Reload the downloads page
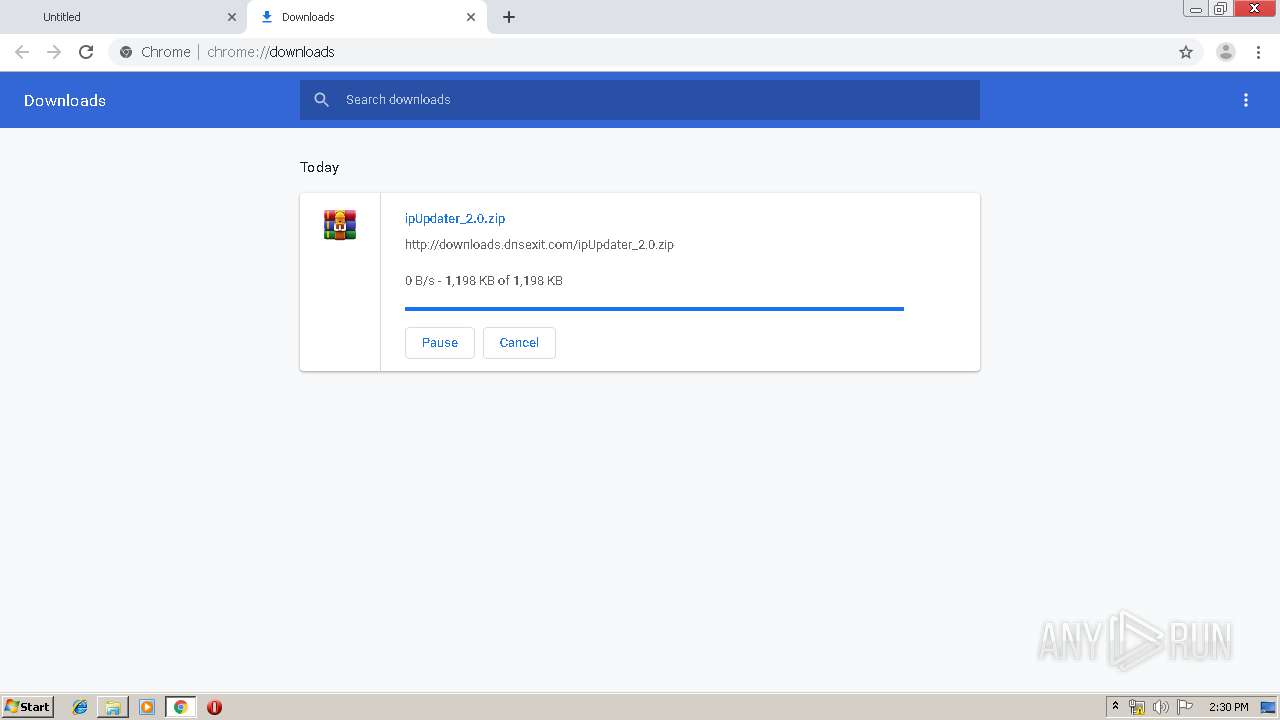 86,52
